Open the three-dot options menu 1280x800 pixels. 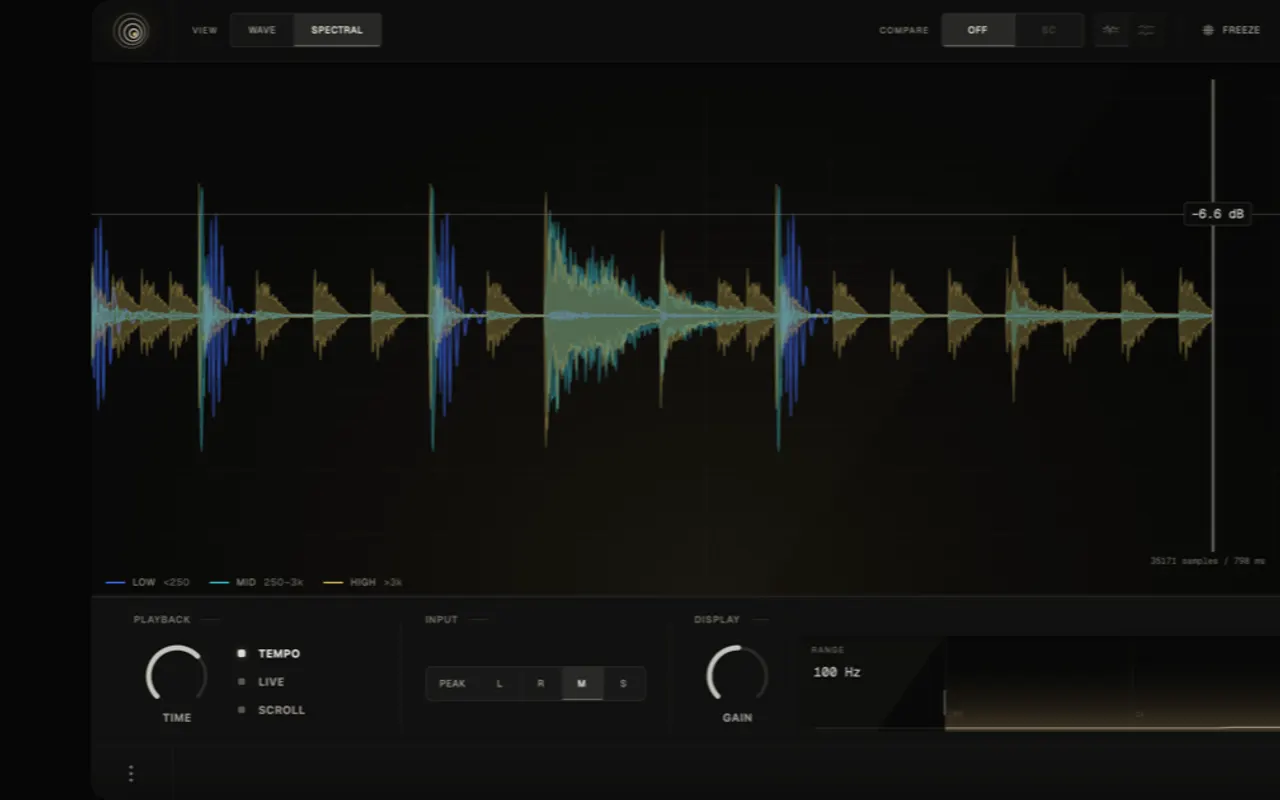pyautogui.click(x=131, y=773)
